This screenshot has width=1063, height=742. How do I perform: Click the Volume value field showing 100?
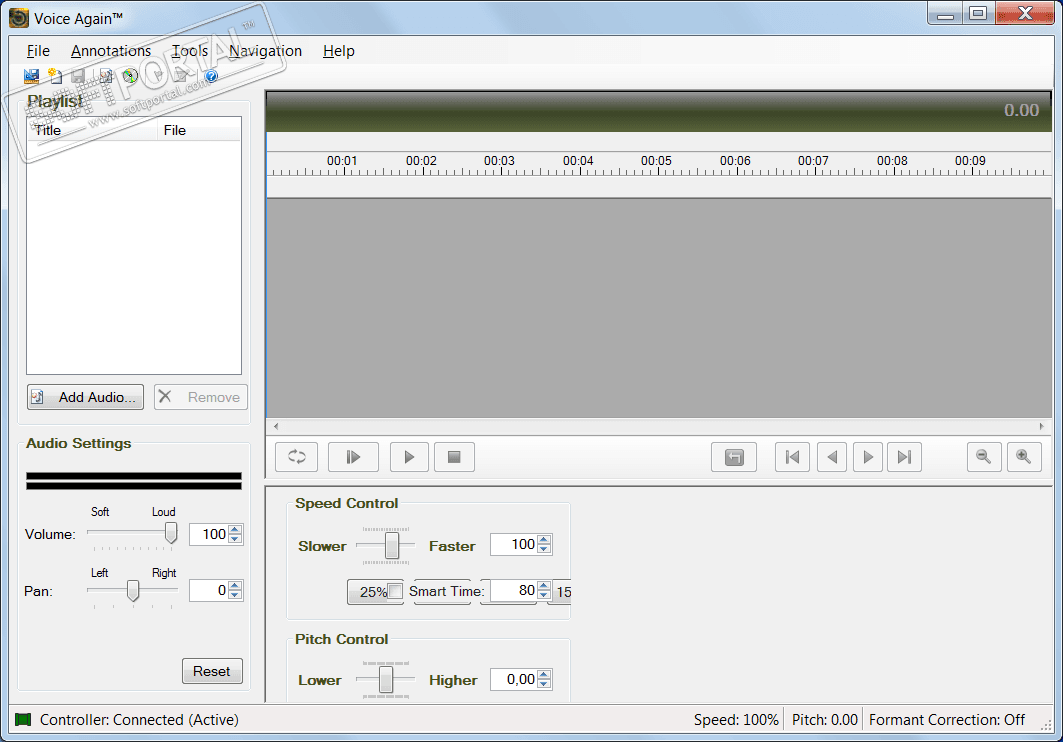209,534
